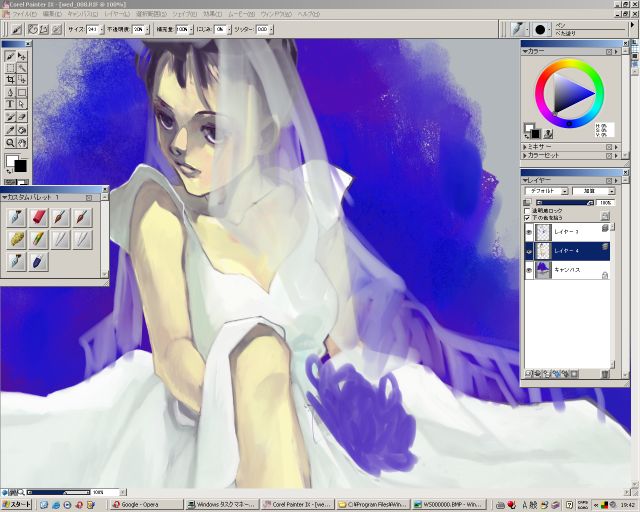This screenshot has width=640, height=512.
Task: Expand the カラーセット panel
Action: (525, 156)
